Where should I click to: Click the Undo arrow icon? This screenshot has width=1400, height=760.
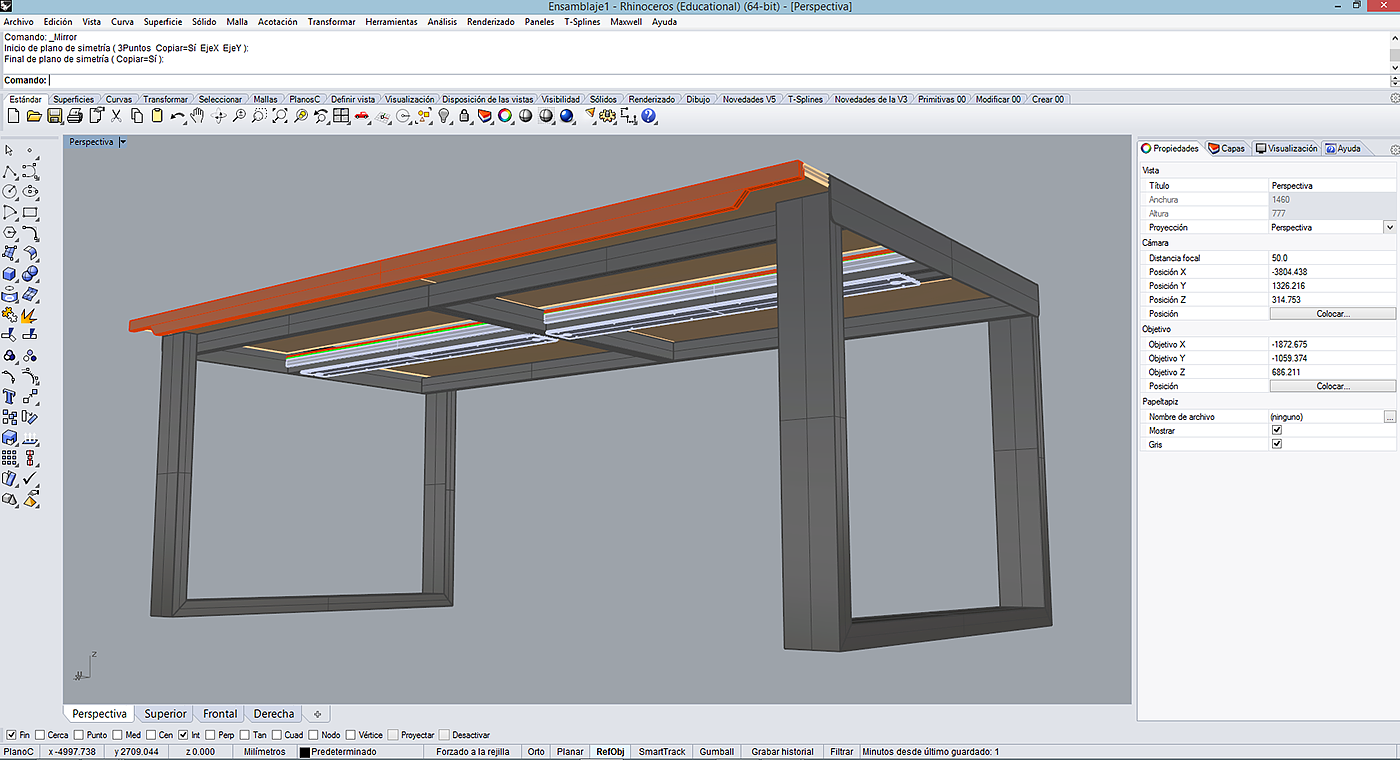[177, 116]
